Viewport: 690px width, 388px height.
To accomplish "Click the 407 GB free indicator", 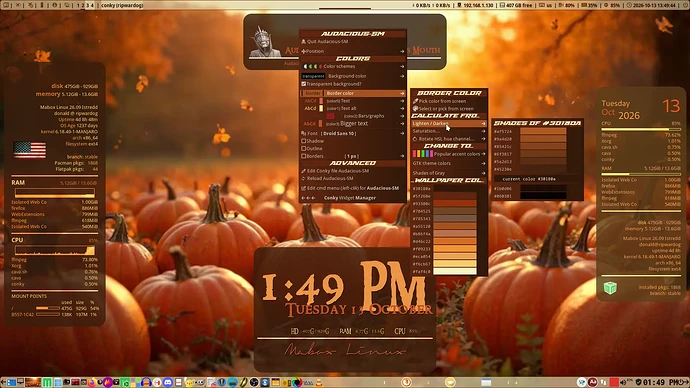I will [516, 5].
